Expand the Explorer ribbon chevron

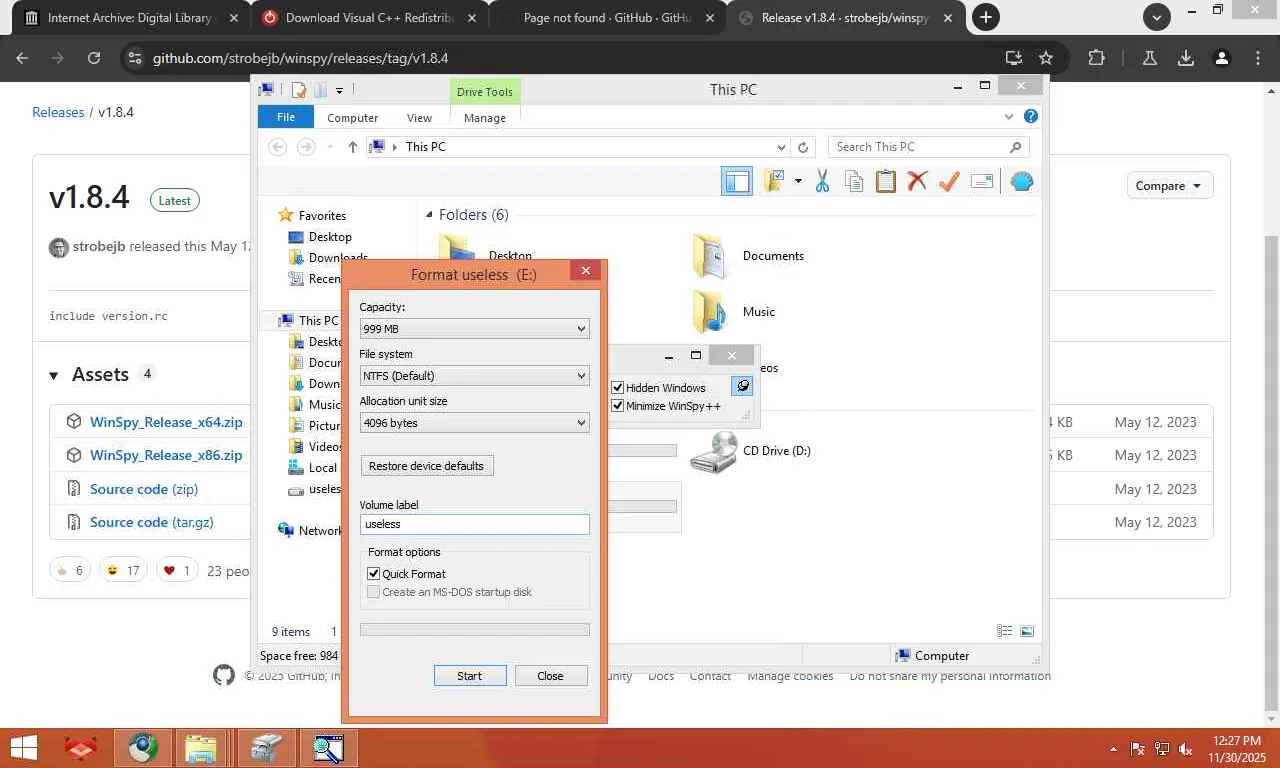click(1009, 117)
